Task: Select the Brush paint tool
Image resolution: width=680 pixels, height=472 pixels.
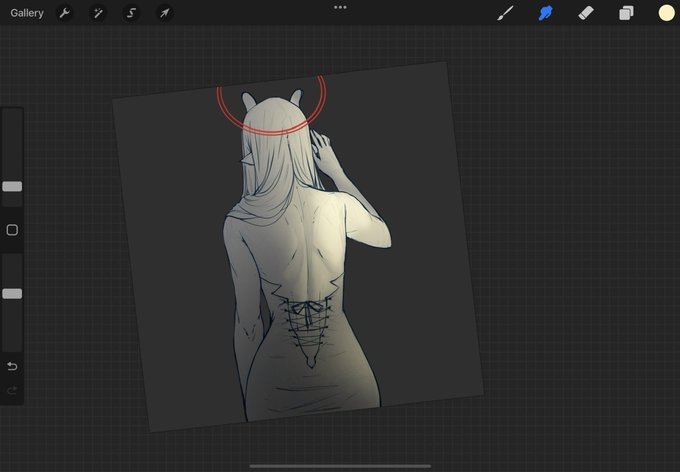Action: 505,13
